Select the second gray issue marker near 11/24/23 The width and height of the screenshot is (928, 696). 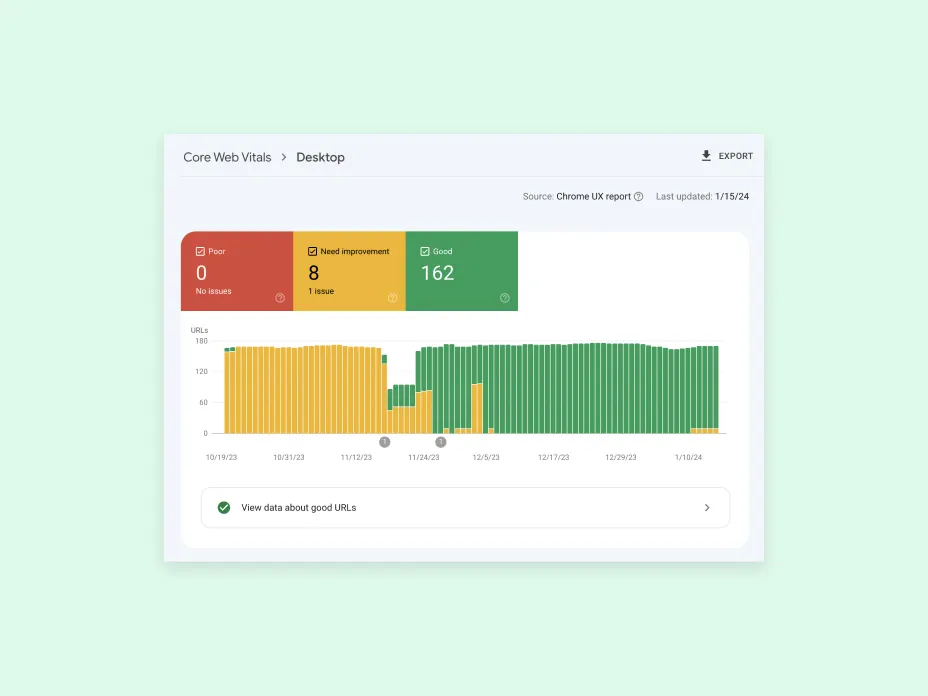point(440,441)
